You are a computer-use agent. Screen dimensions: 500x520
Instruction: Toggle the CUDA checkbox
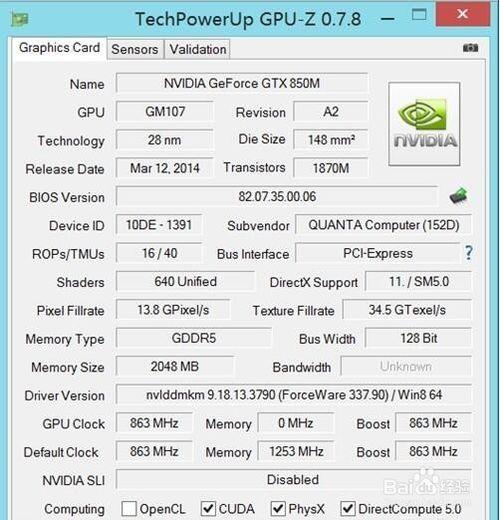pos(208,509)
